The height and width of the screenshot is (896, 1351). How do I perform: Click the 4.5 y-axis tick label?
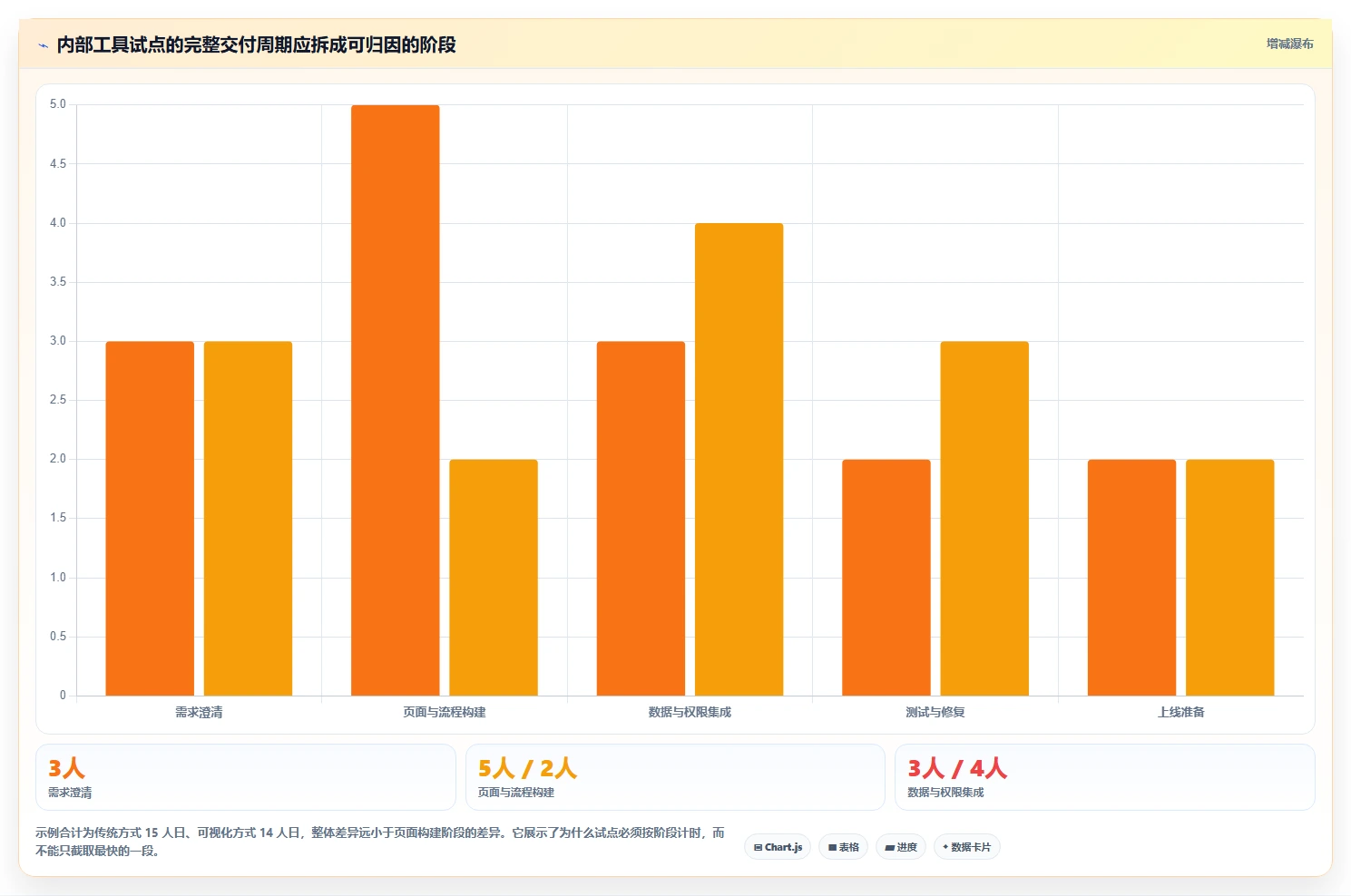[x=58, y=164]
